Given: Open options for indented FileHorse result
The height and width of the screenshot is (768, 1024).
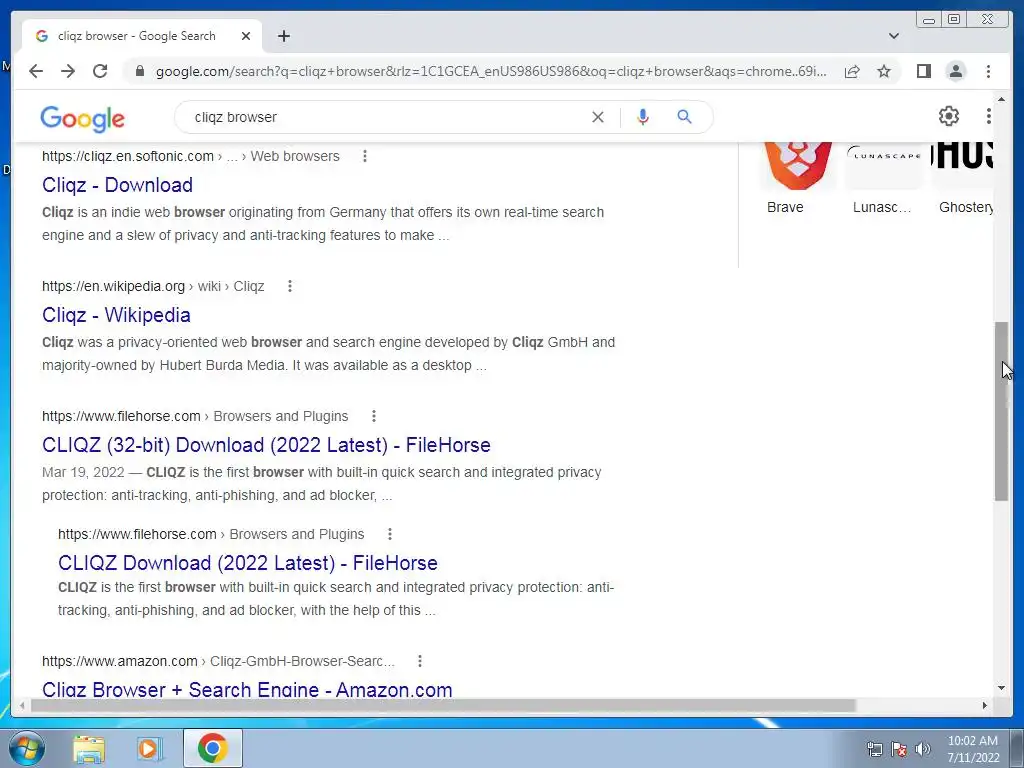Looking at the screenshot, I should coord(390,534).
